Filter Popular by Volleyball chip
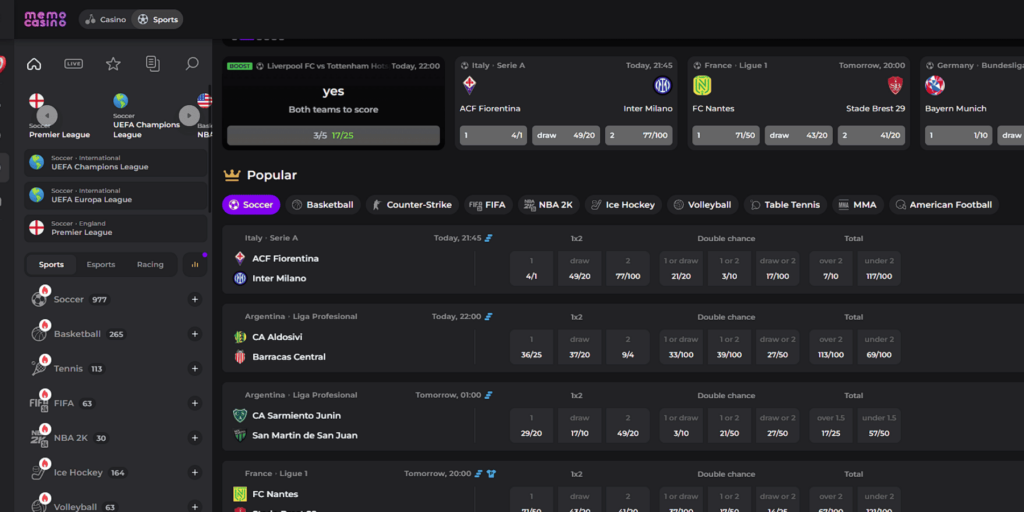 coord(703,205)
